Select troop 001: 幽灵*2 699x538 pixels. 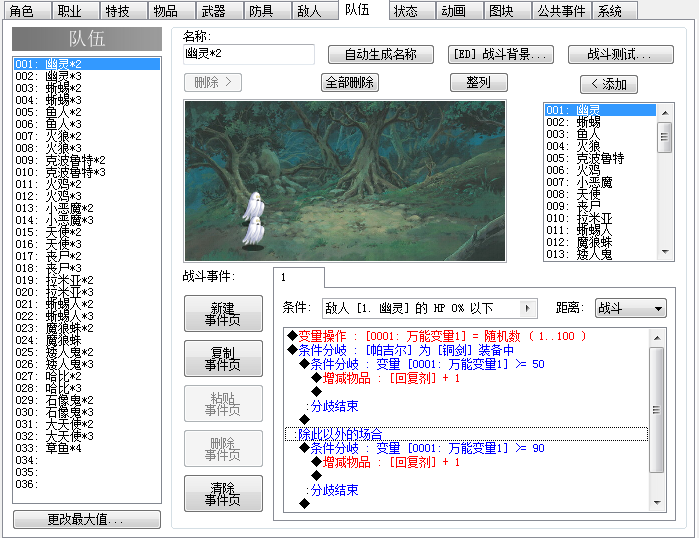point(87,64)
